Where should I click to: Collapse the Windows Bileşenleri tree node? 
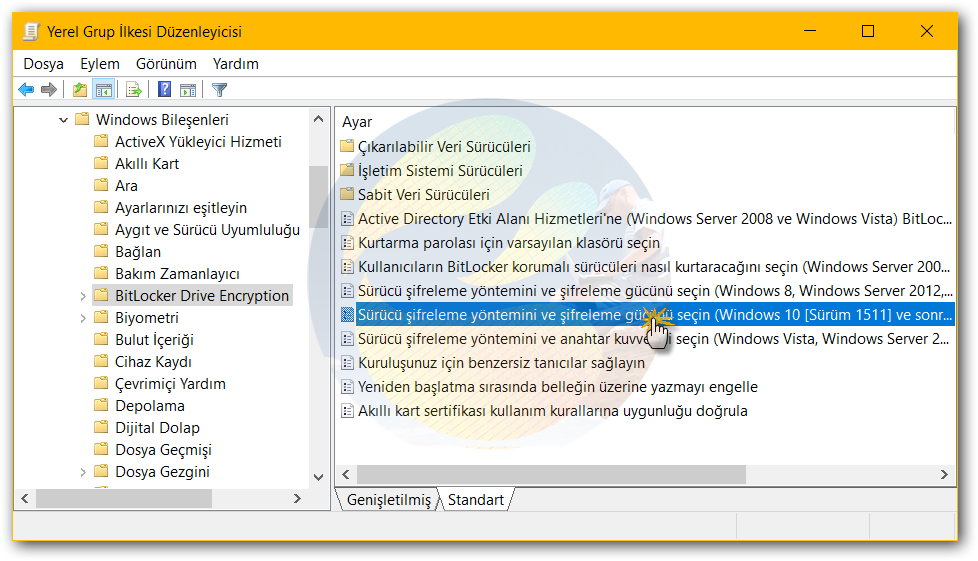point(63,120)
